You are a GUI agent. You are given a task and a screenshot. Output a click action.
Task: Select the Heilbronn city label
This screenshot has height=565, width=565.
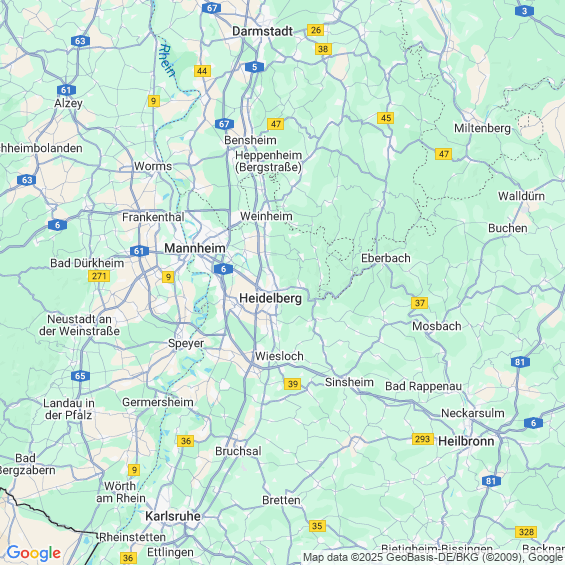pyautogui.click(x=466, y=441)
